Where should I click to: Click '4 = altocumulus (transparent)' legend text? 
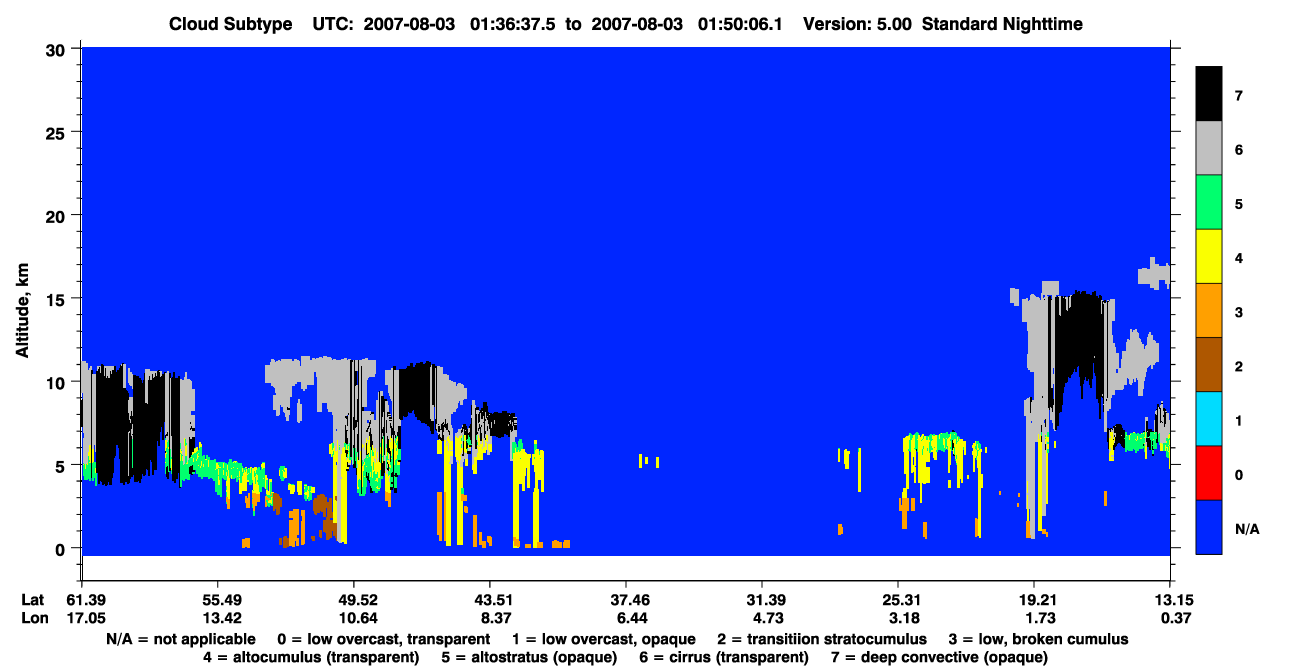(x=311, y=657)
